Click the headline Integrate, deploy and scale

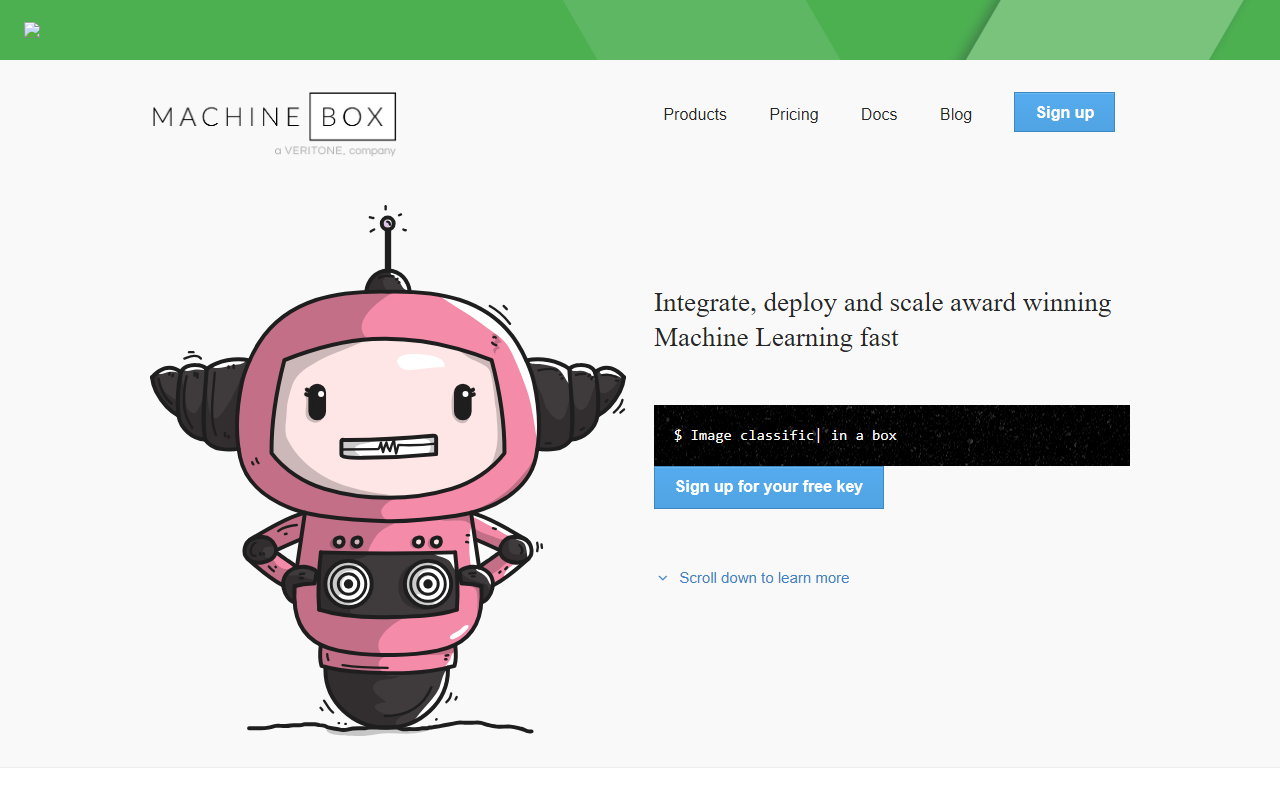[x=883, y=320]
